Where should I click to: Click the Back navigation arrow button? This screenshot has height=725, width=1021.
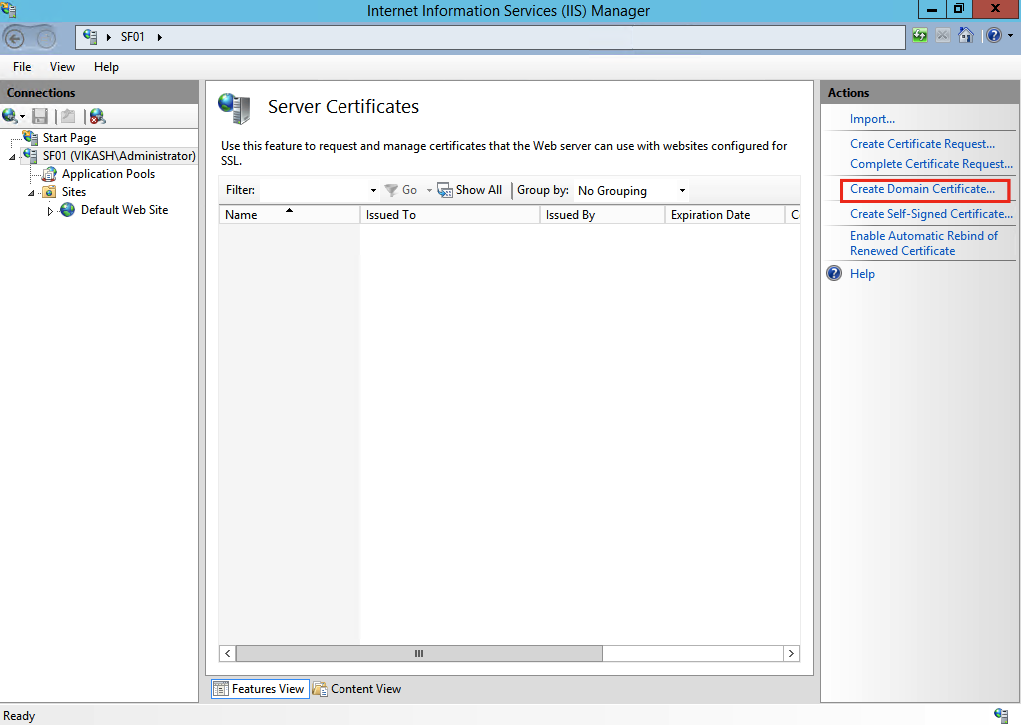pos(15,38)
